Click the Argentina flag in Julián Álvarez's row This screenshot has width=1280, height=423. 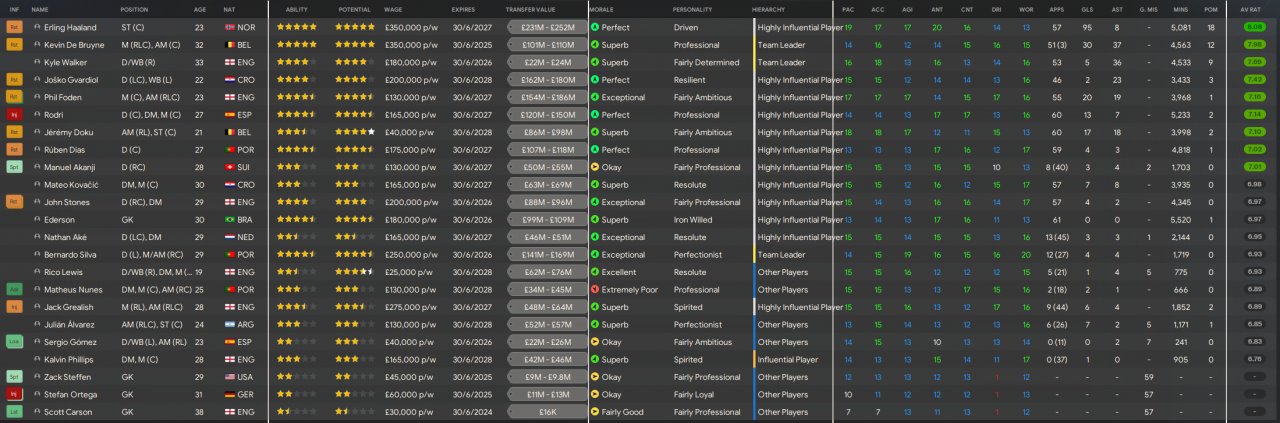click(x=228, y=325)
